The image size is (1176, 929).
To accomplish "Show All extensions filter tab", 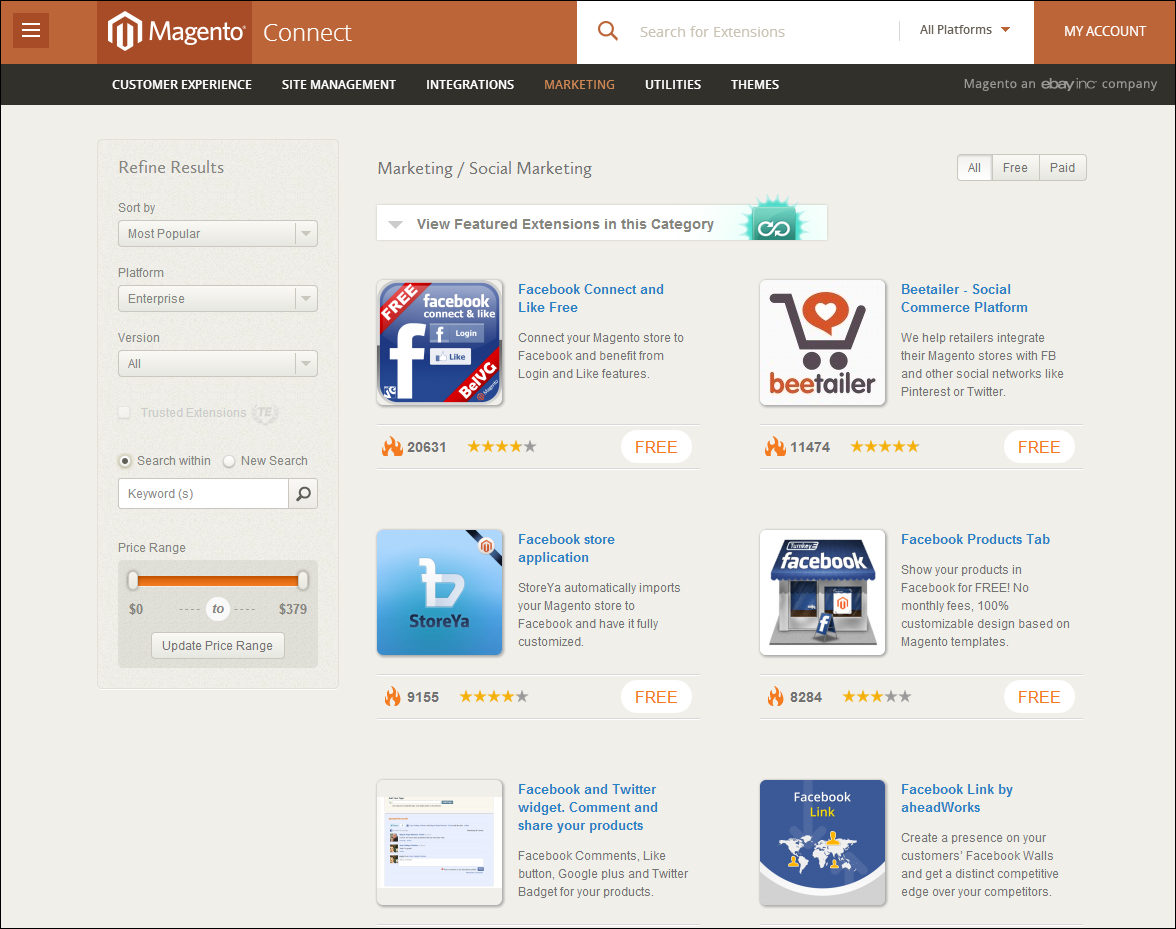I will (x=974, y=168).
